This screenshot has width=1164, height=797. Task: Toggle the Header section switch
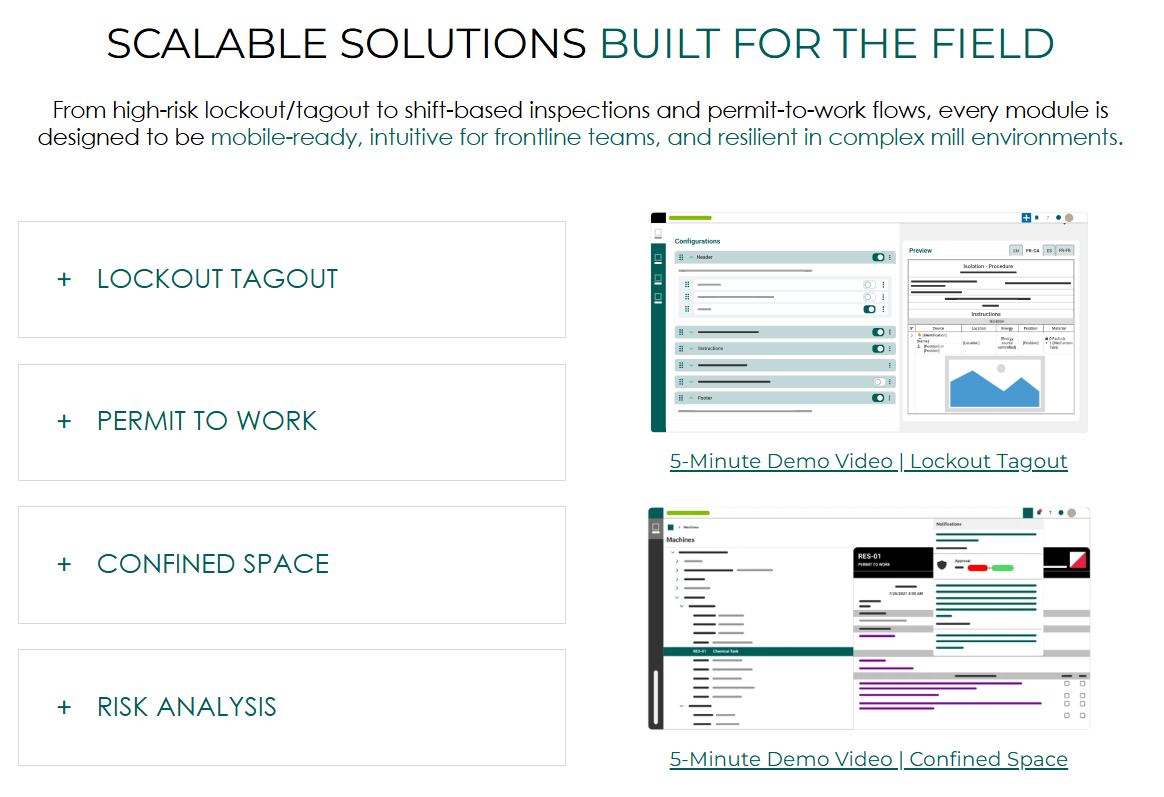[x=877, y=257]
